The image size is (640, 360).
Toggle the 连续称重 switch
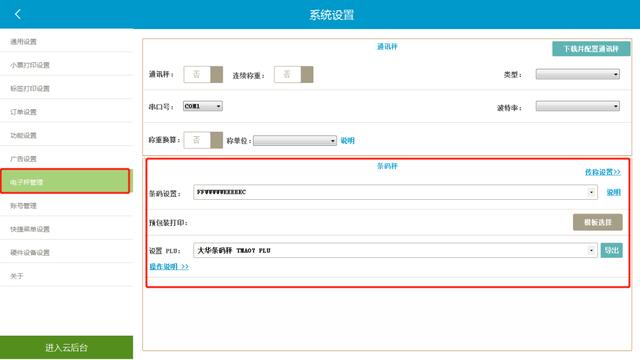click(293, 74)
